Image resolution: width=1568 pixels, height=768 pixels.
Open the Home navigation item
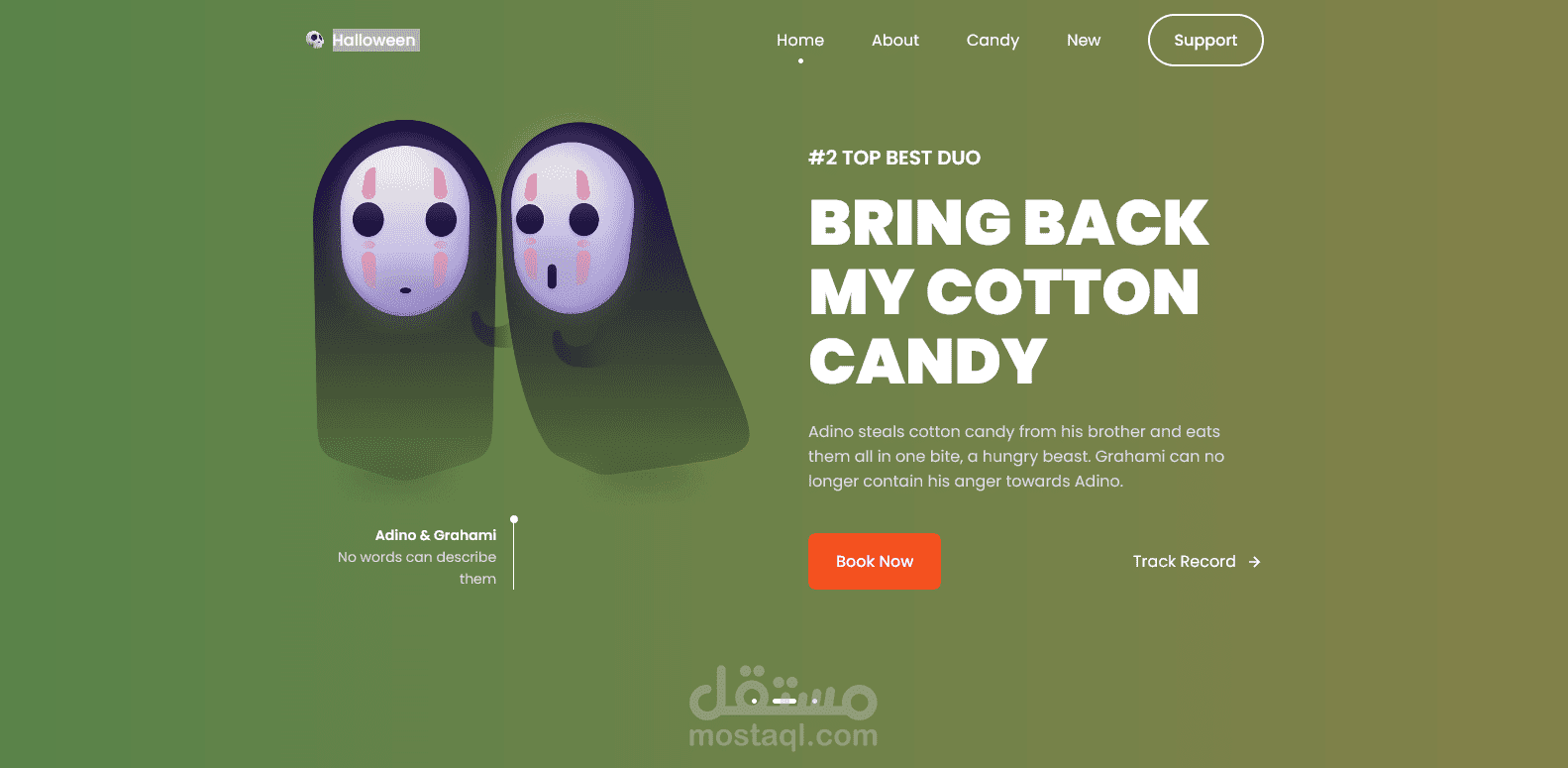pyautogui.click(x=800, y=41)
